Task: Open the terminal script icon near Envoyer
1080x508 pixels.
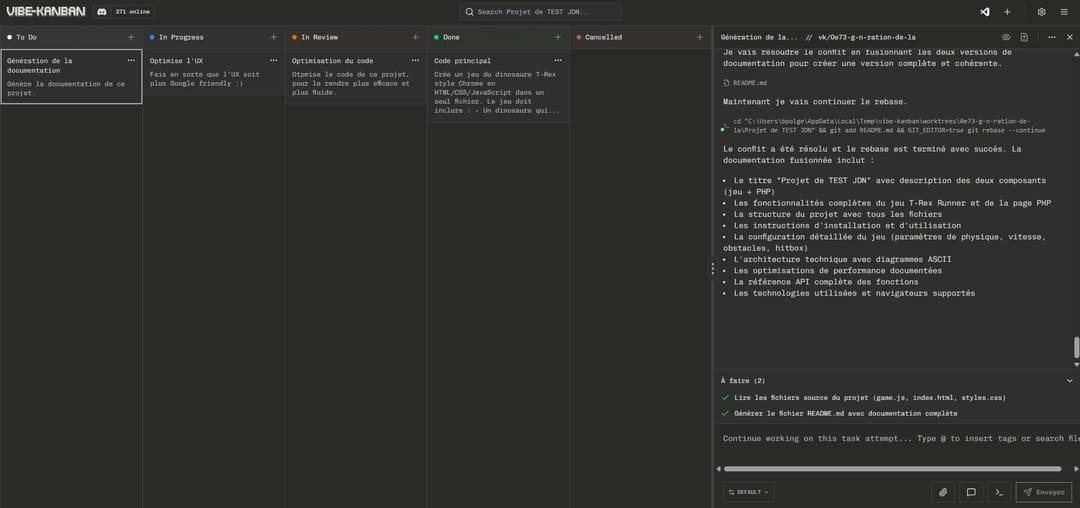Action: [998, 492]
